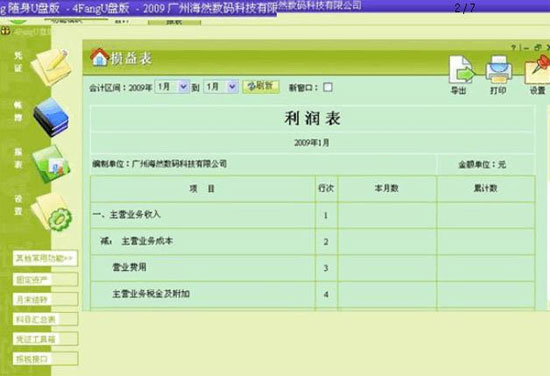Click the 项目 column header
Screen dimensions: 550x376
202,189
